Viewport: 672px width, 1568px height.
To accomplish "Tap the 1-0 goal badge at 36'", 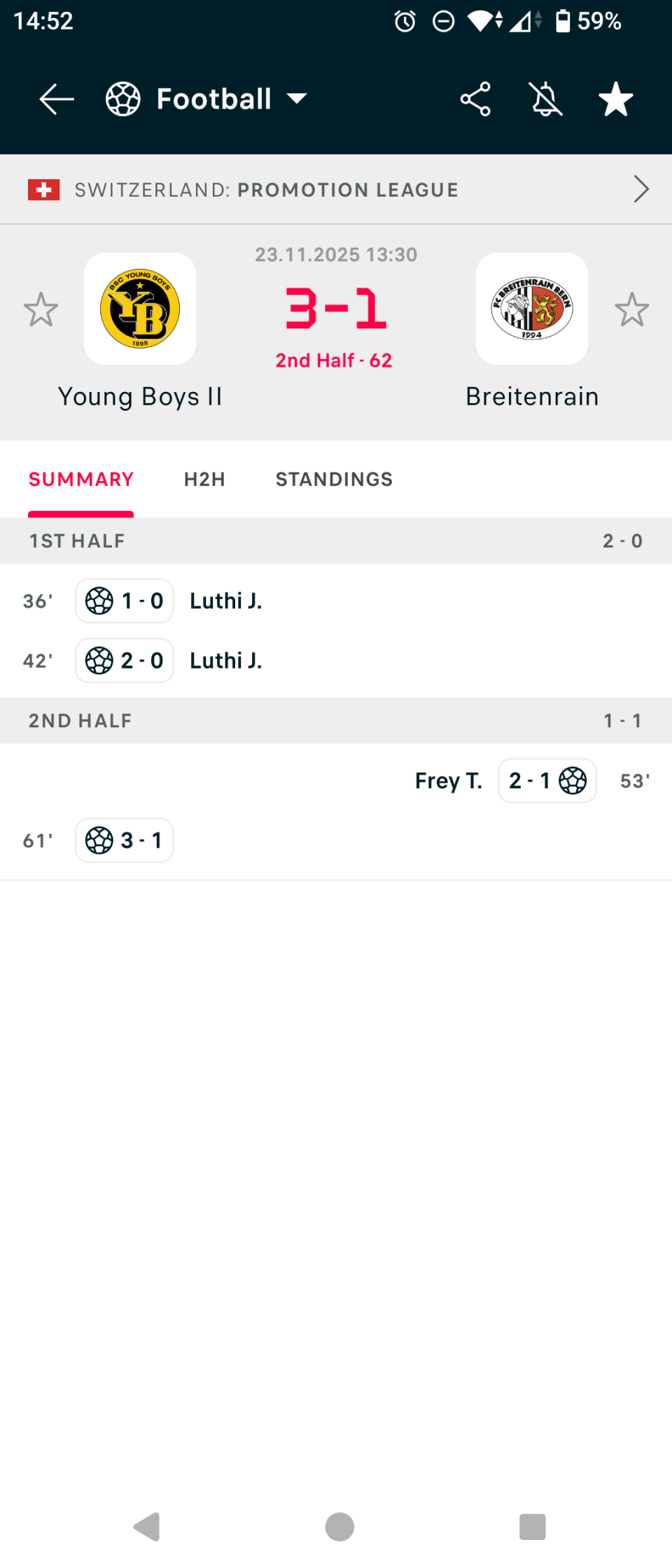I will [125, 601].
